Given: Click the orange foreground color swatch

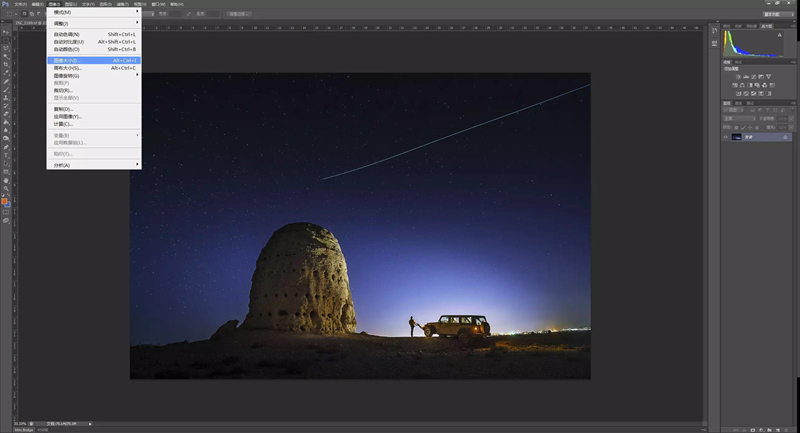Looking at the screenshot, I should 4,201.
